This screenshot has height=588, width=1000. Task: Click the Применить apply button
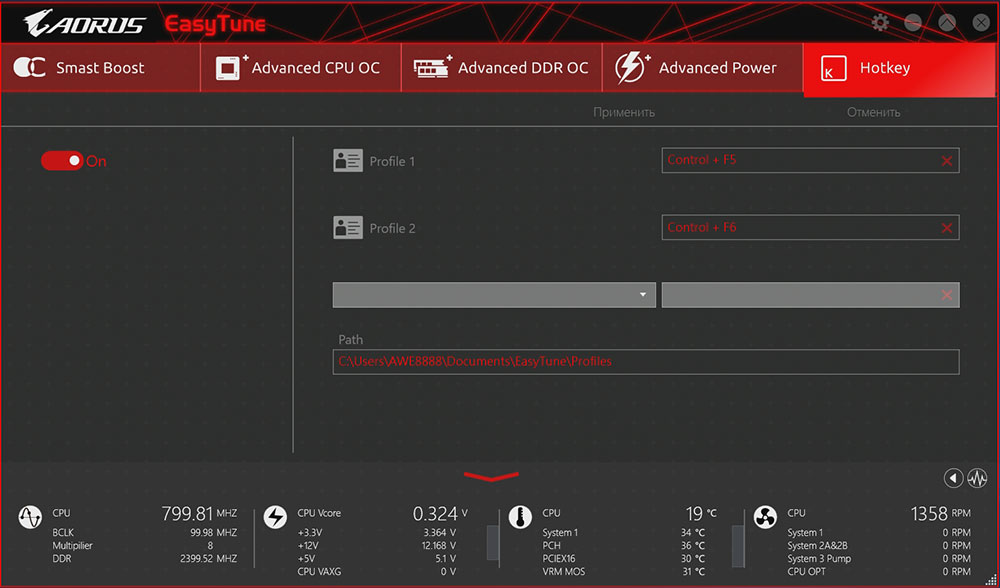click(624, 112)
